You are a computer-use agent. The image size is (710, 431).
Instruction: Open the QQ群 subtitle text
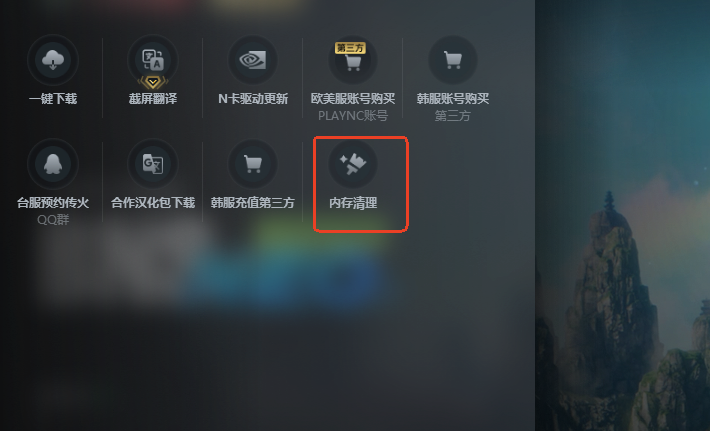[x=53, y=220]
